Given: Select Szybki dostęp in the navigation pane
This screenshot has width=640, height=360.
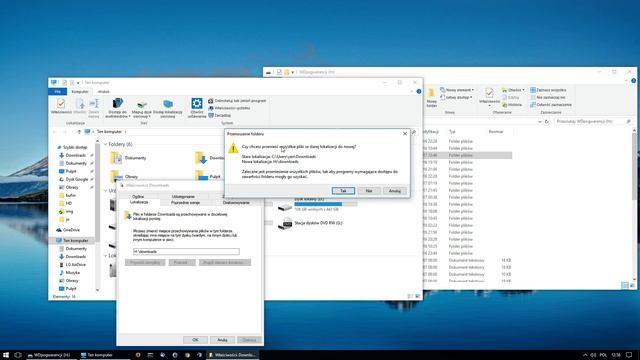Looking at the screenshot, I should [73, 147].
